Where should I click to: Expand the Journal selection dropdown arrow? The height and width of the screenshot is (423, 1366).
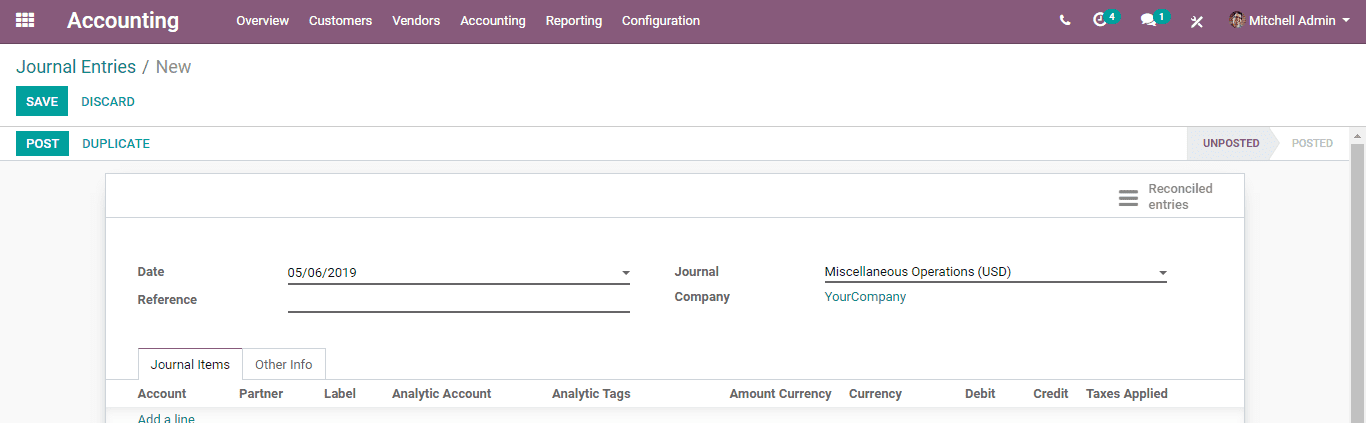[x=1163, y=273]
